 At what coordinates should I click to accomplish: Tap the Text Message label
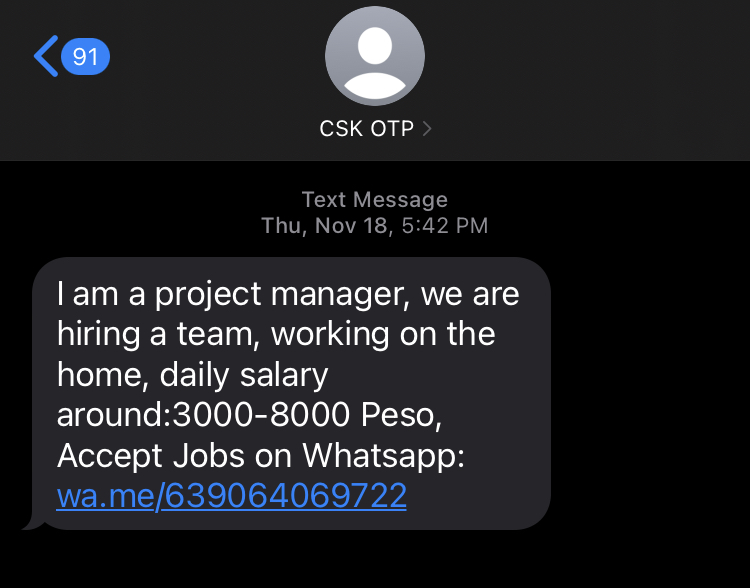click(x=375, y=200)
